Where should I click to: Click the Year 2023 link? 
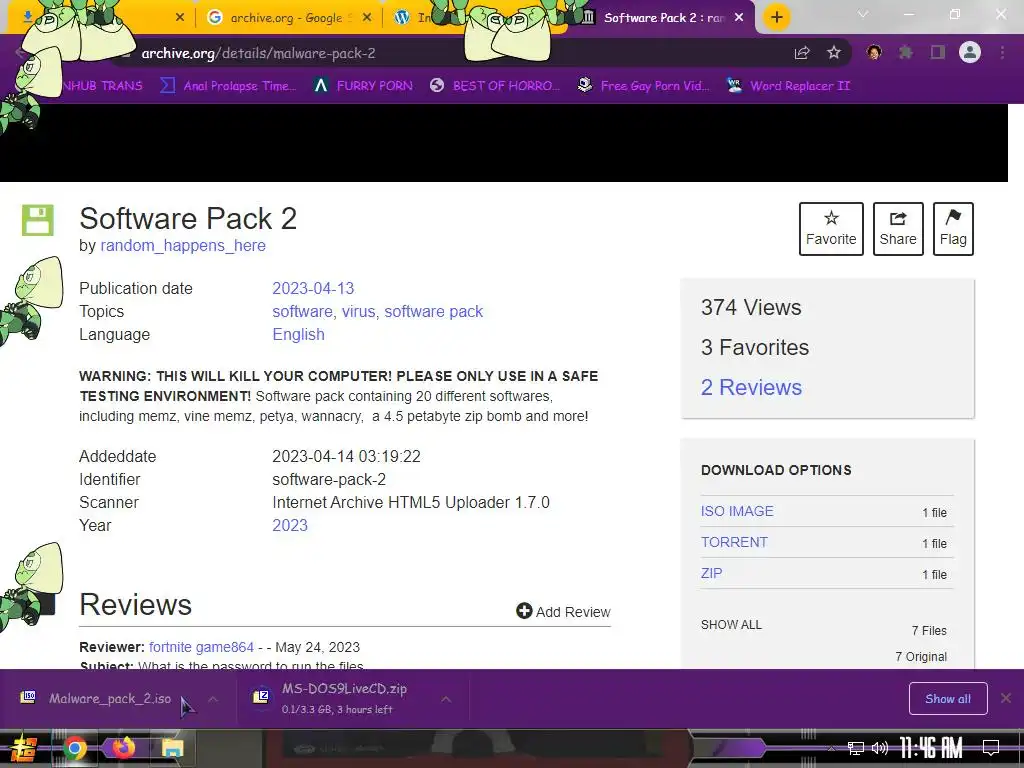coord(290,525)
